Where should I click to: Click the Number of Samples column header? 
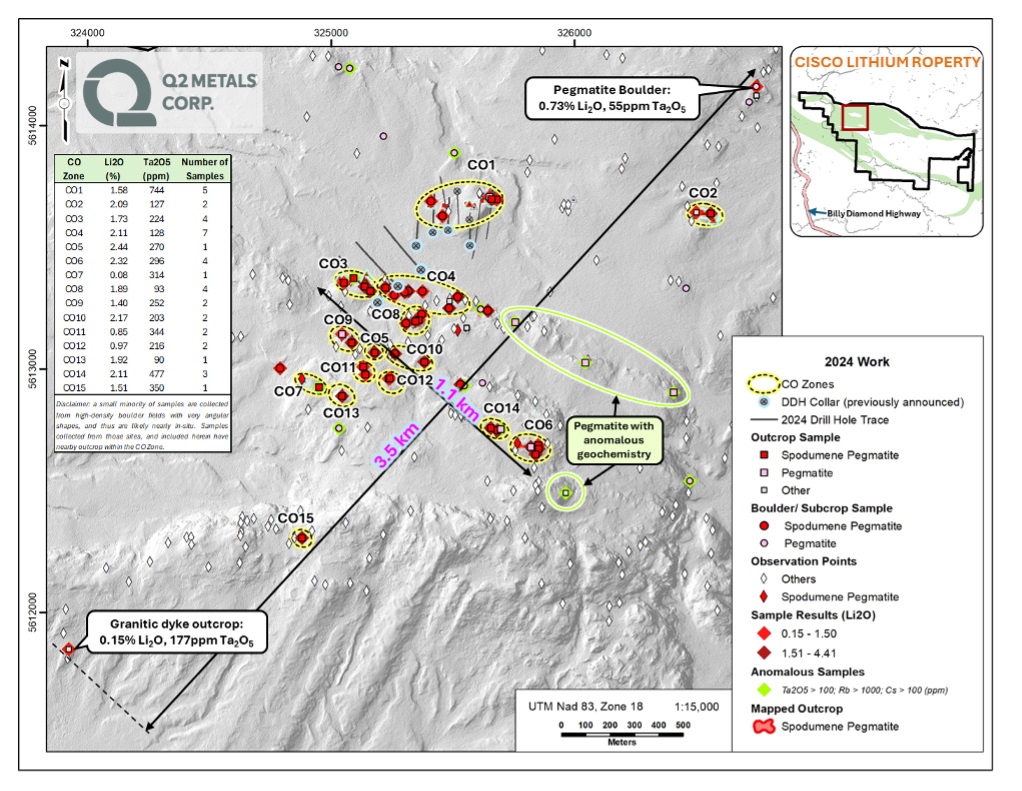pos(205,169)
